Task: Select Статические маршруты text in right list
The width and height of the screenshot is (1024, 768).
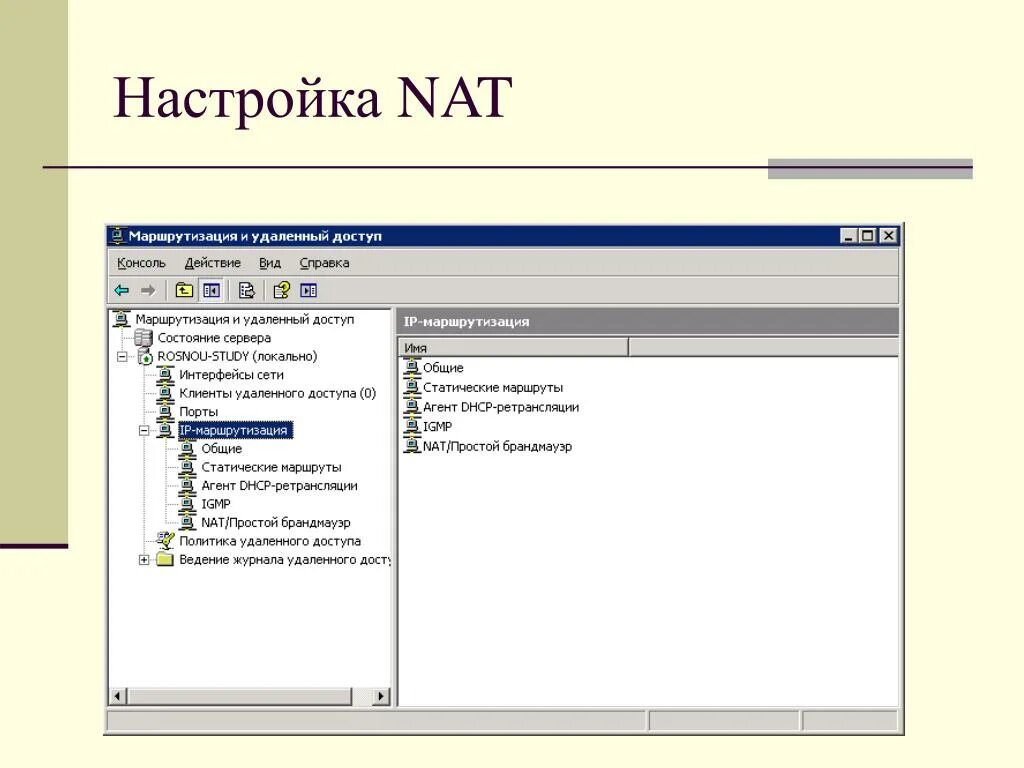Action: [x=492, y=387]
